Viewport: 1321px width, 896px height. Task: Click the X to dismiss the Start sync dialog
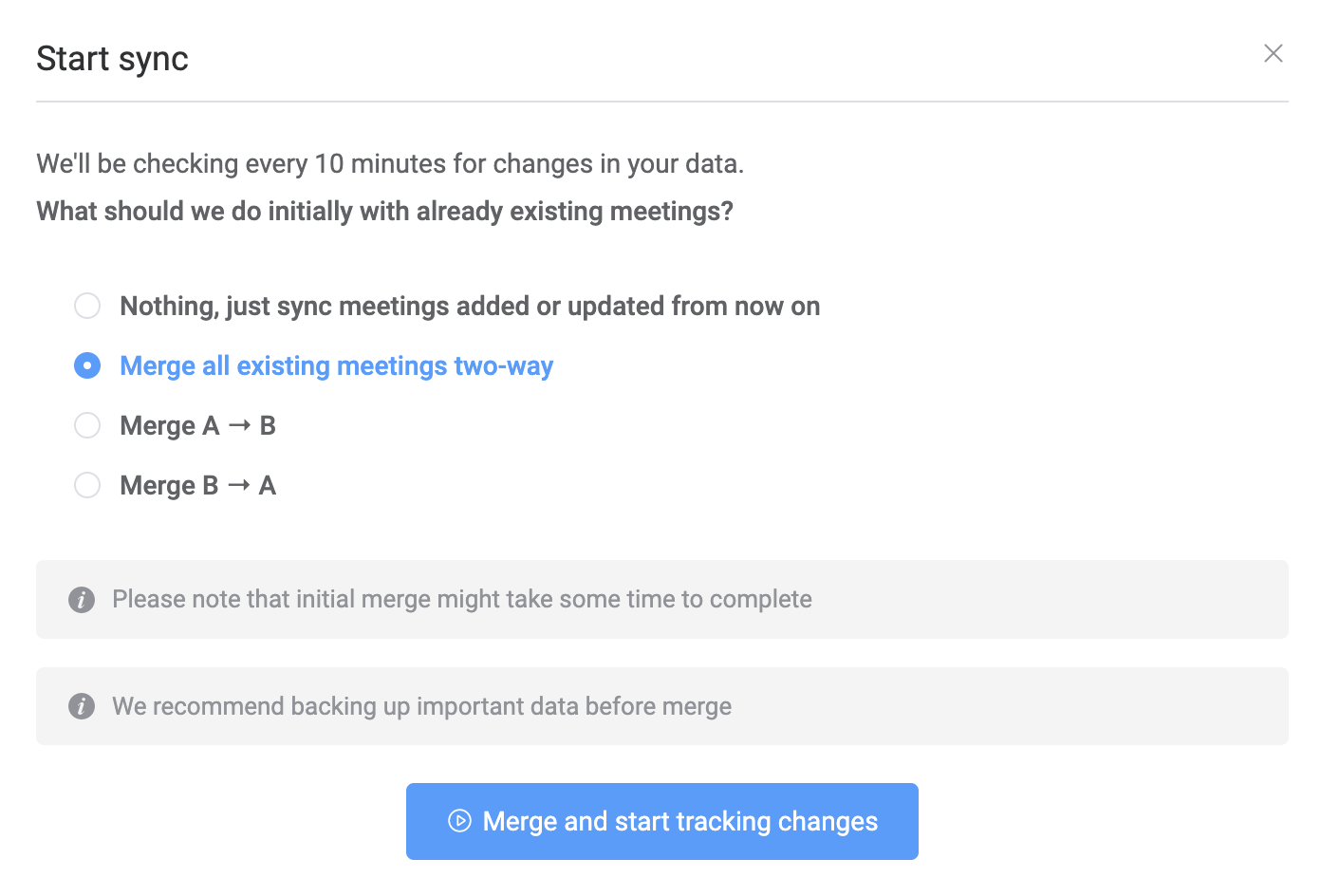(1273, 53)
